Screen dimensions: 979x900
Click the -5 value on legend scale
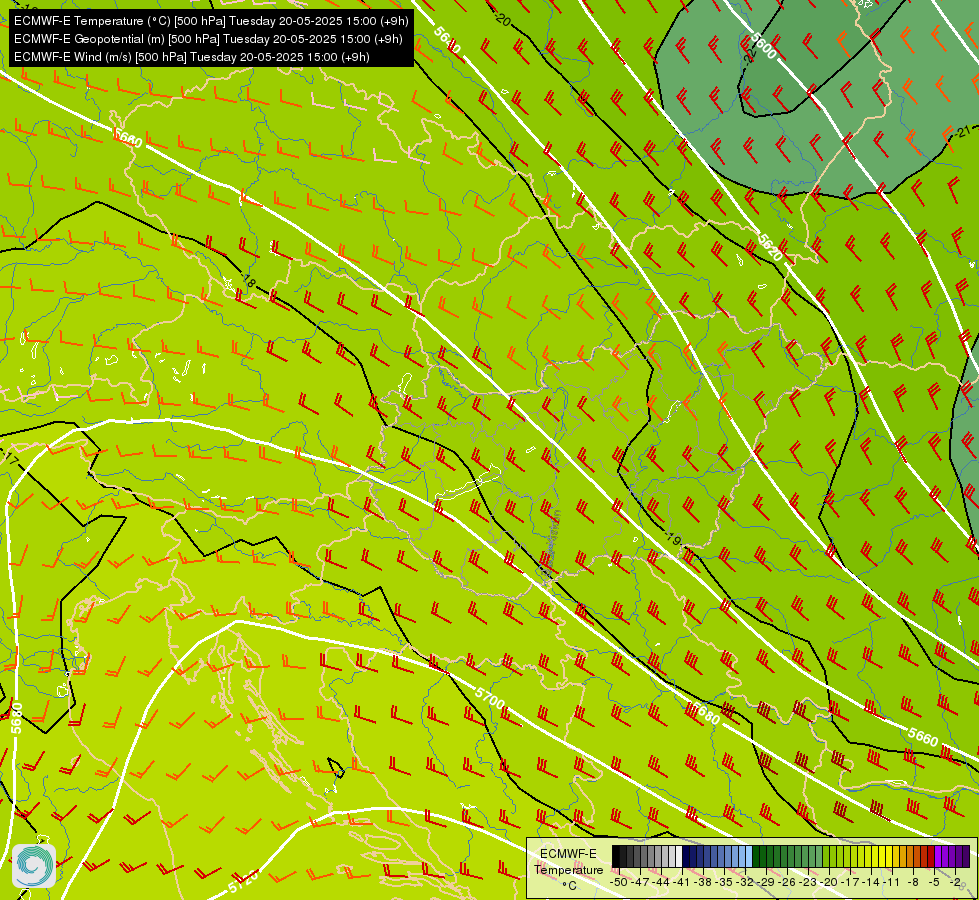[x=934, y=883]
